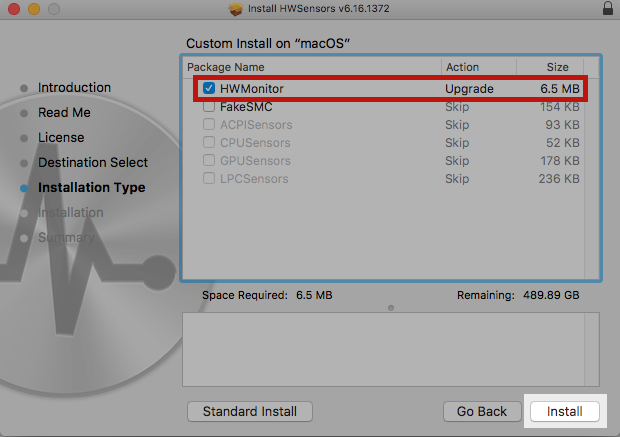Select the CPUSensors row name
The image size is (620, 437).
(254, 143)
